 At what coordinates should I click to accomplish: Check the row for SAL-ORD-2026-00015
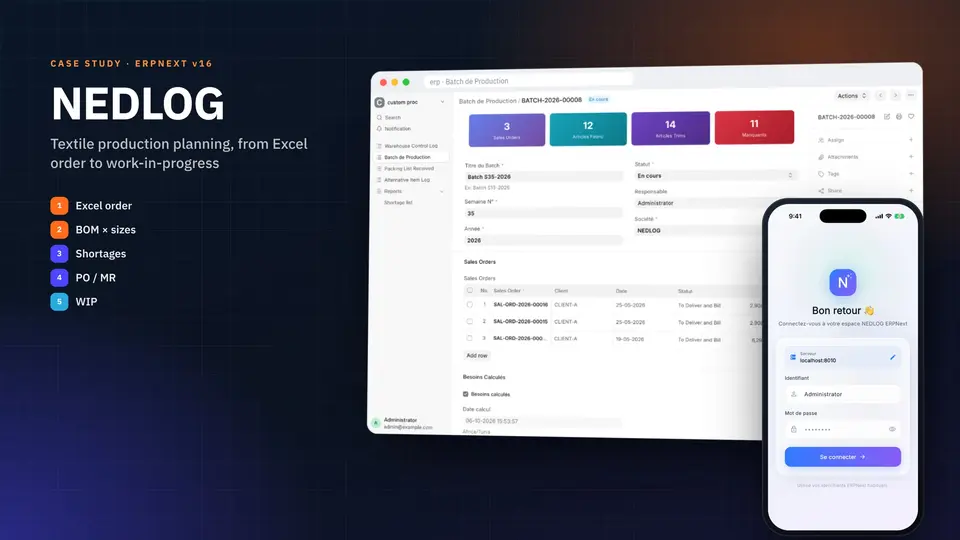click(470, 321)
